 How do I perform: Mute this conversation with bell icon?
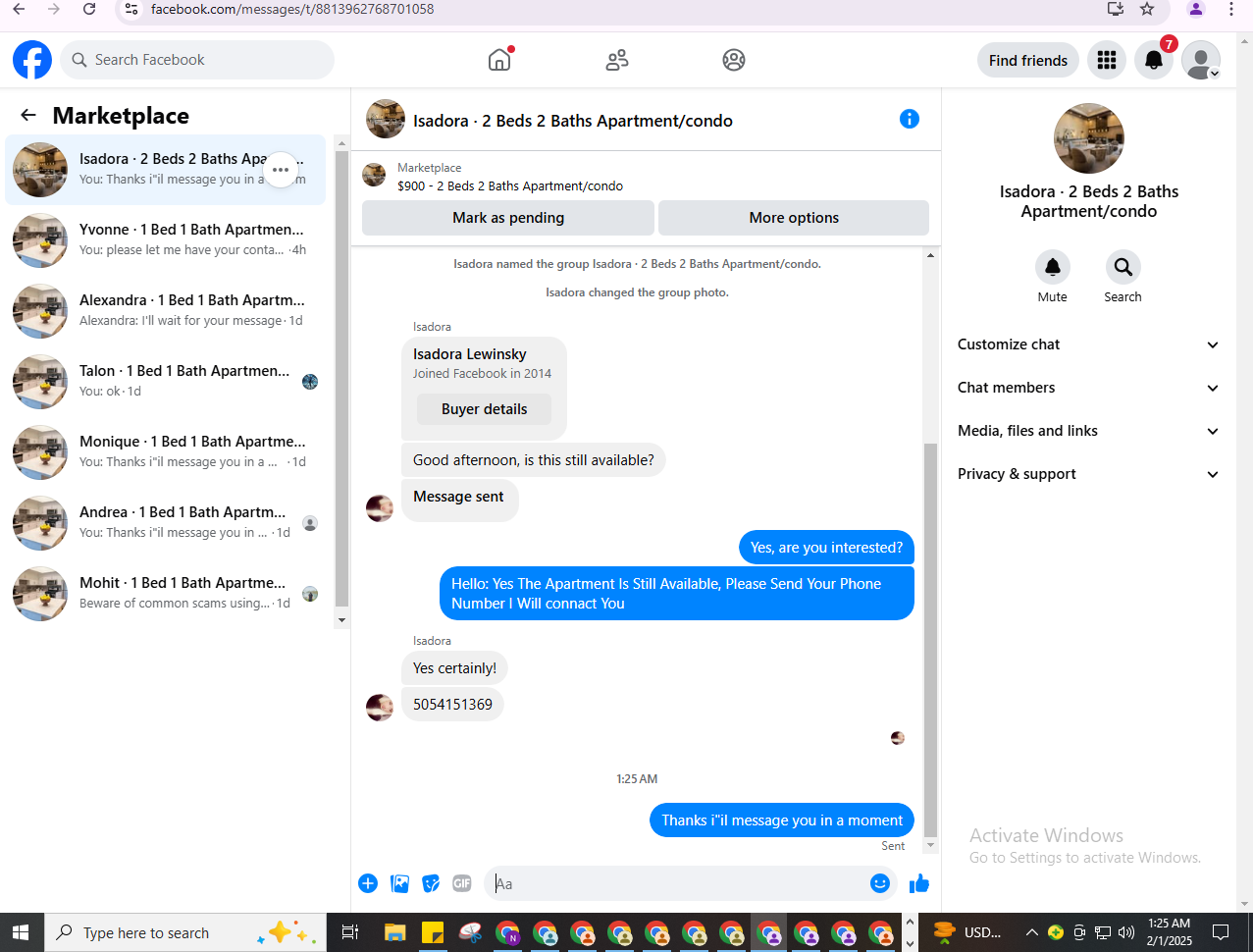click(x=1053, y=267)
